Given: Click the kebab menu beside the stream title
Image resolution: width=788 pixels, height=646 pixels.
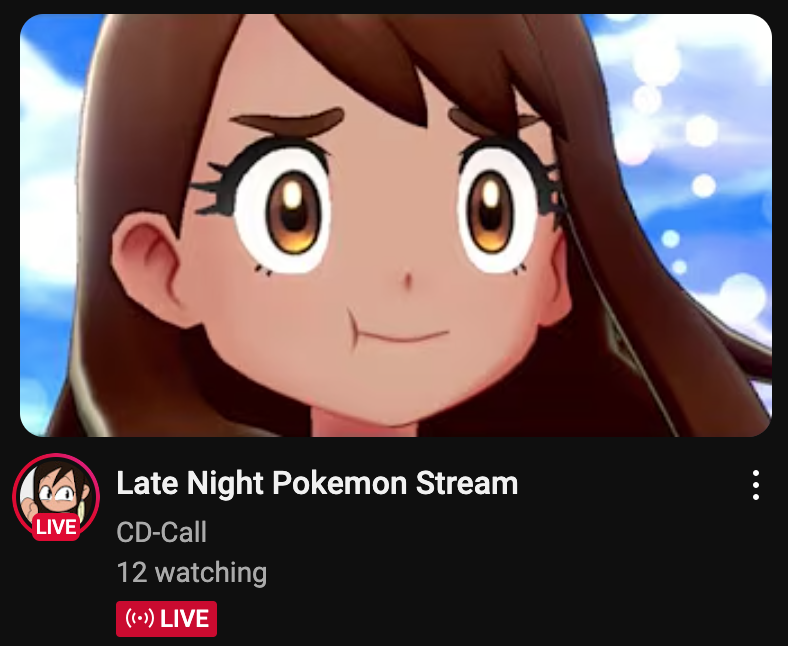Looking at the screenshot, I should click(755, 485).
